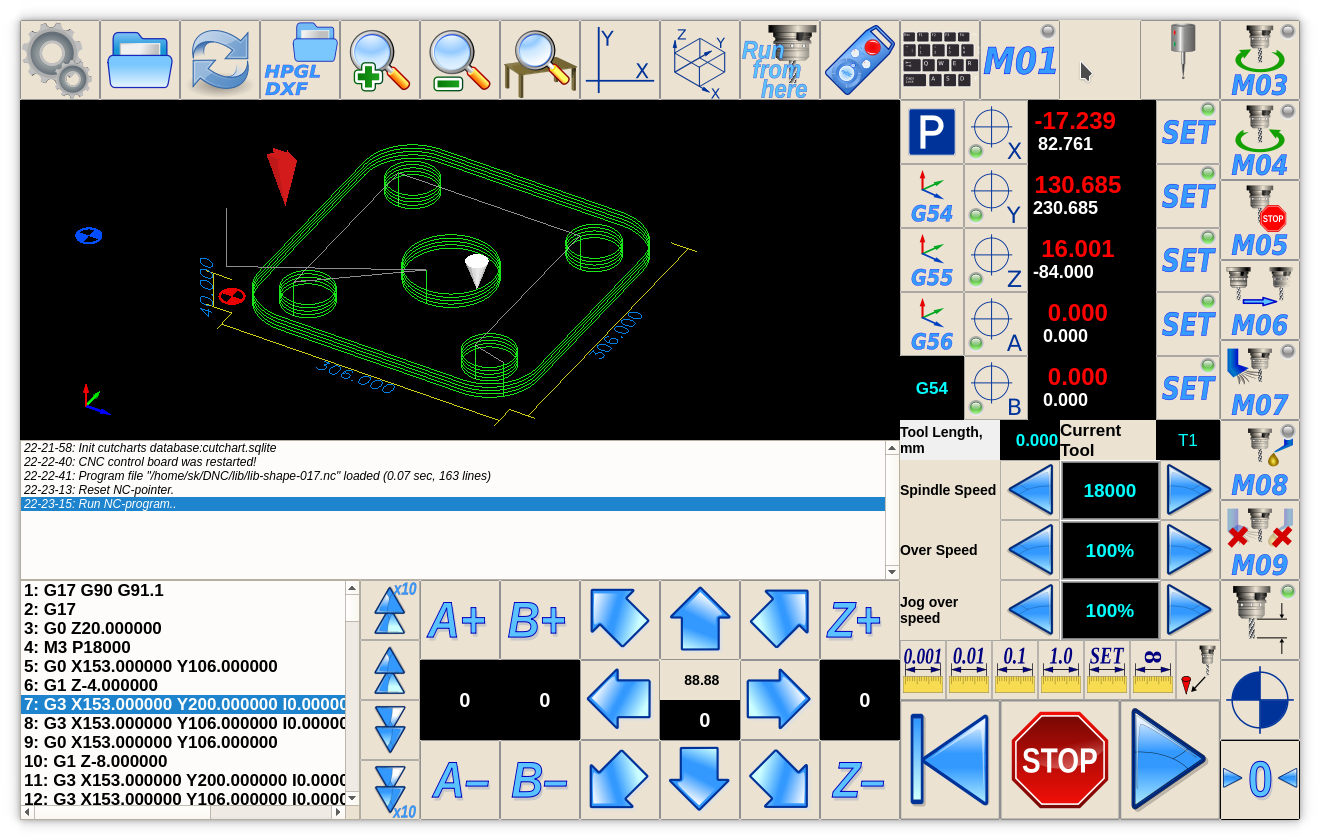The image size is (1320, 840).
Task: Import an HPGL DXF file
Action: tap(300, 60)
